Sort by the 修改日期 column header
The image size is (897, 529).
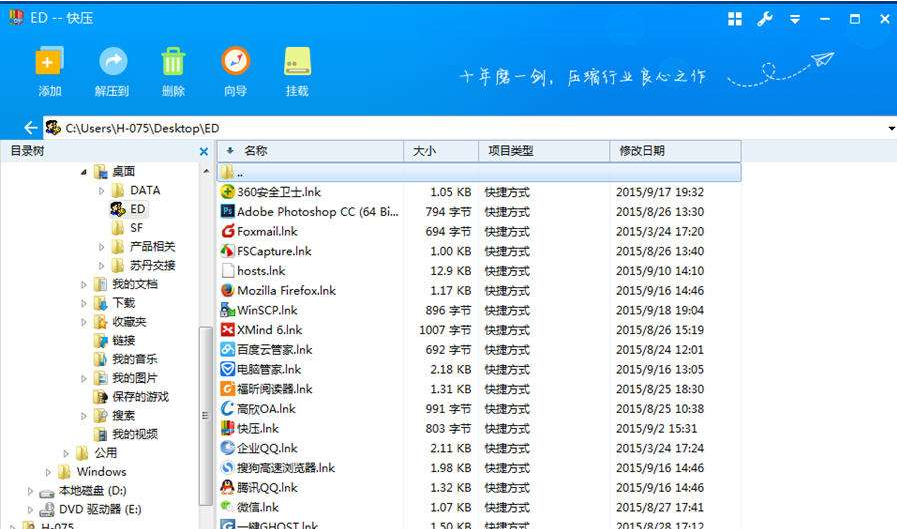point(676,151)
